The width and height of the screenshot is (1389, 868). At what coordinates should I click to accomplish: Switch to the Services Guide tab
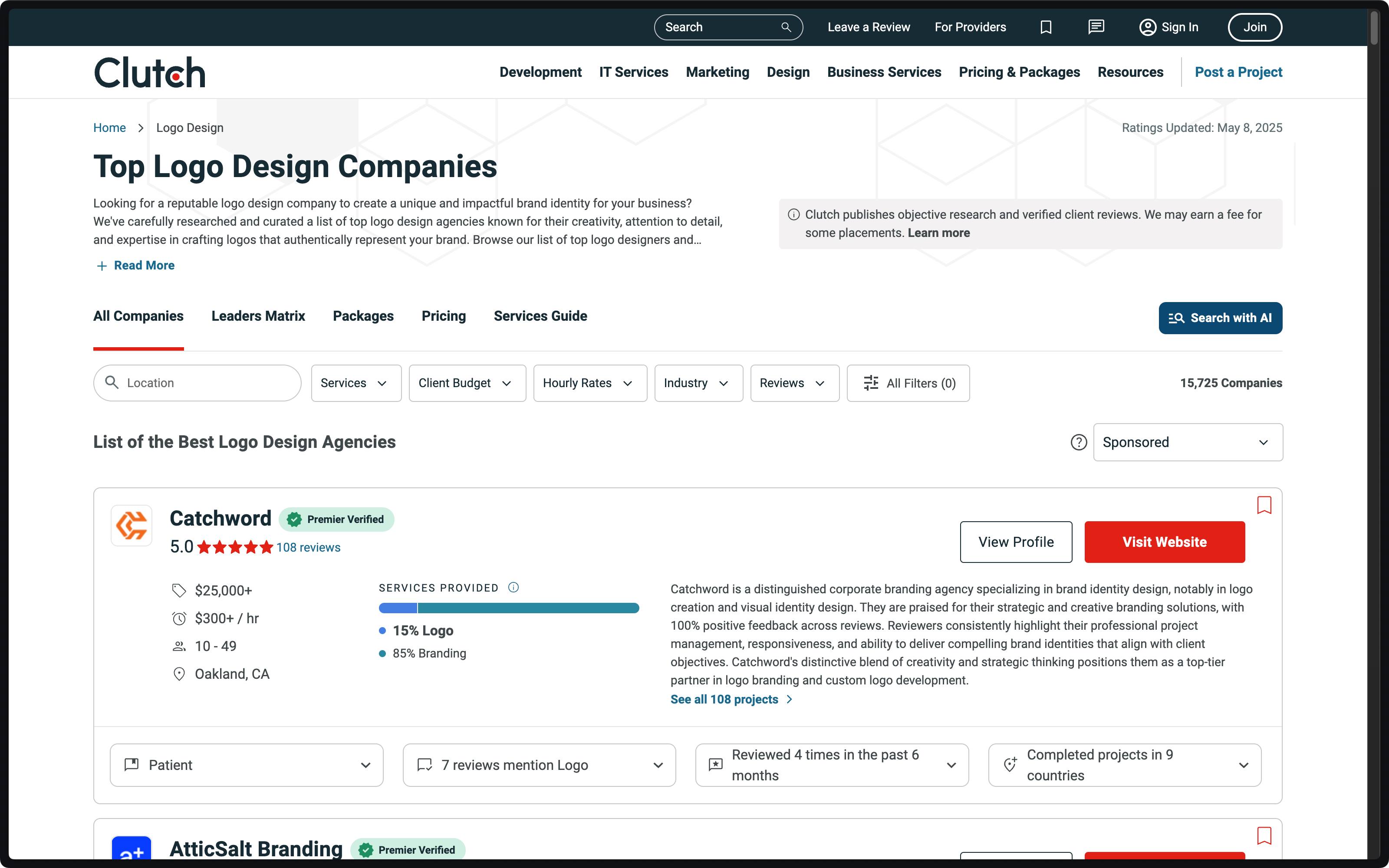[x=540, y=316]
